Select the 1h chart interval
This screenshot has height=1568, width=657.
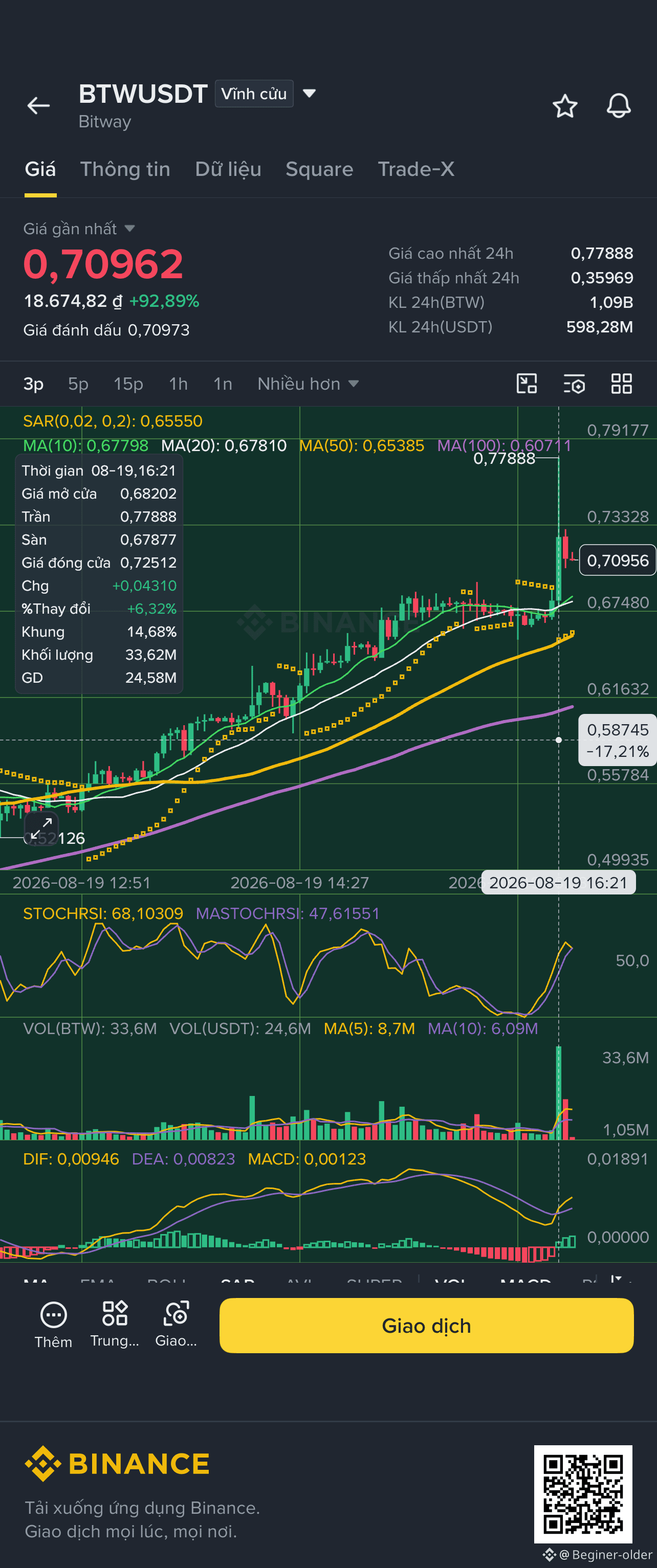click(178, 384)
